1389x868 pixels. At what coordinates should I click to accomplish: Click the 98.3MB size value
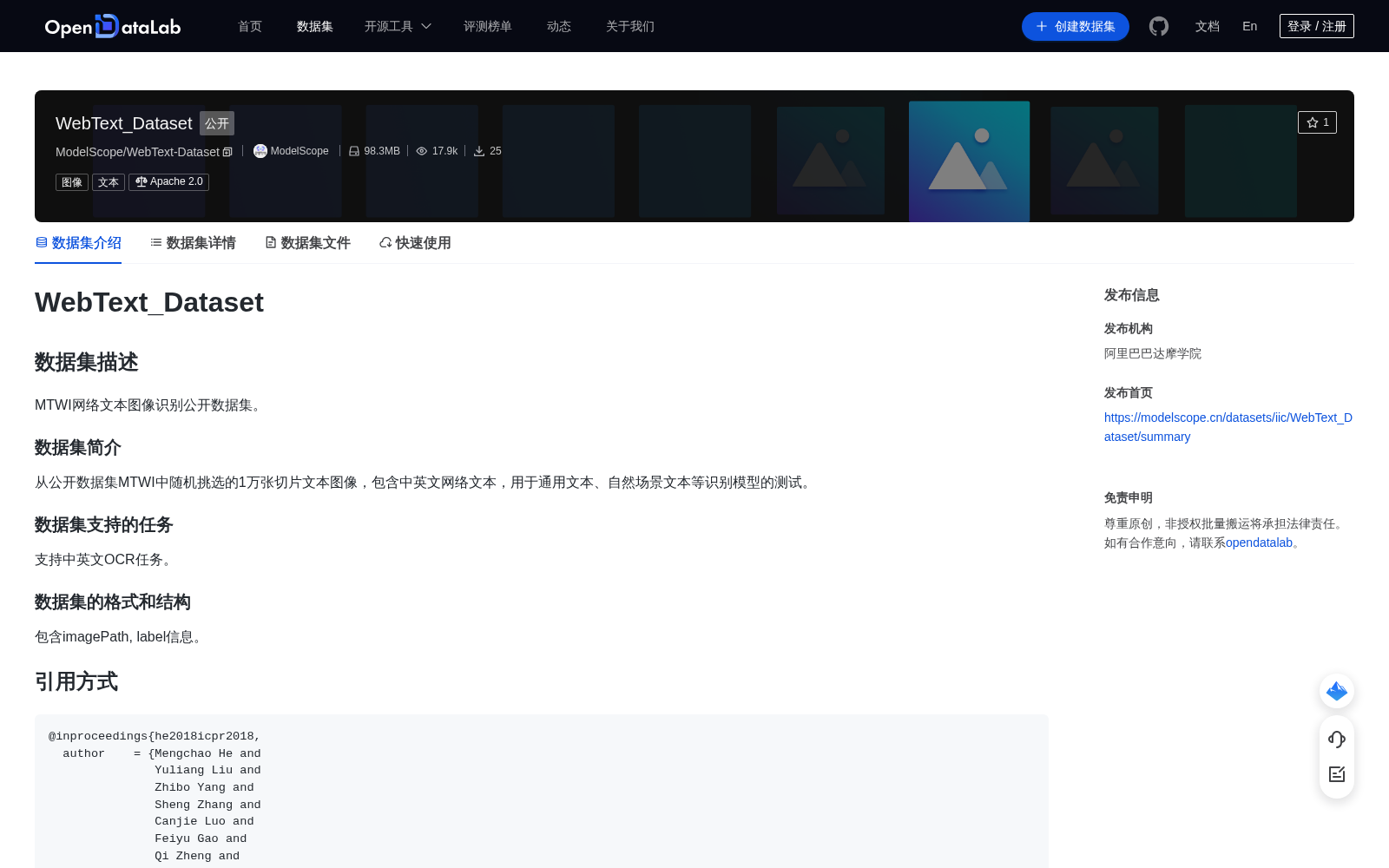click(382, 151)
